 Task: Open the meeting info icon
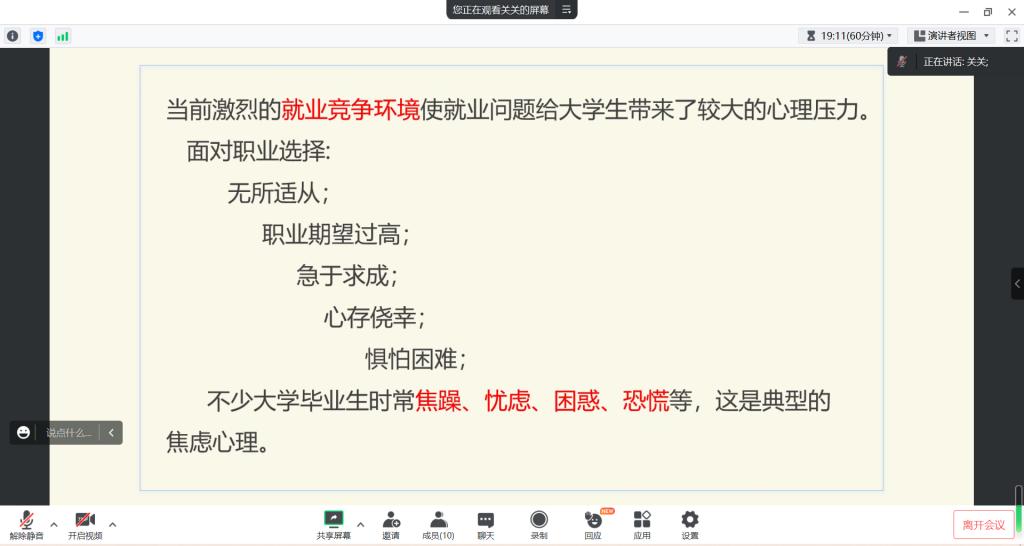(x=13, y=36)
